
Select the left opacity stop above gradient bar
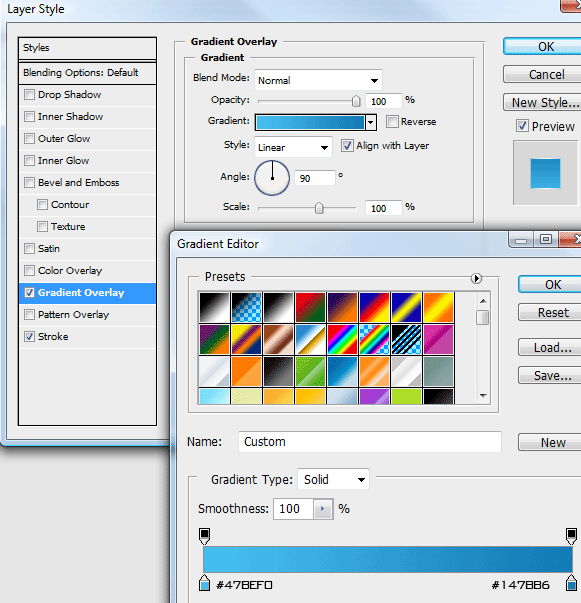[205, 536]
